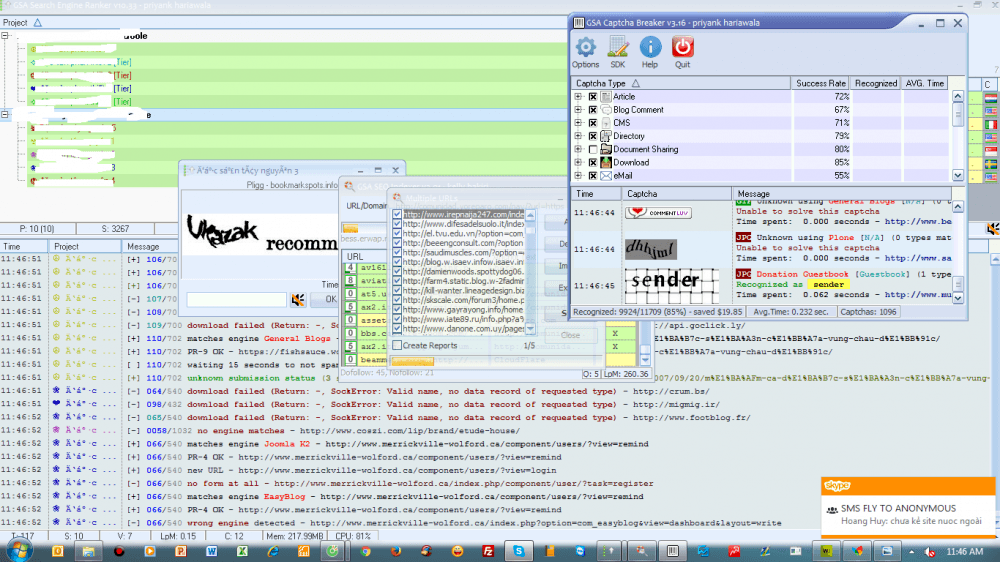
Task: Open Help in GSA Captcha Breaker
Action: (649, 52)
